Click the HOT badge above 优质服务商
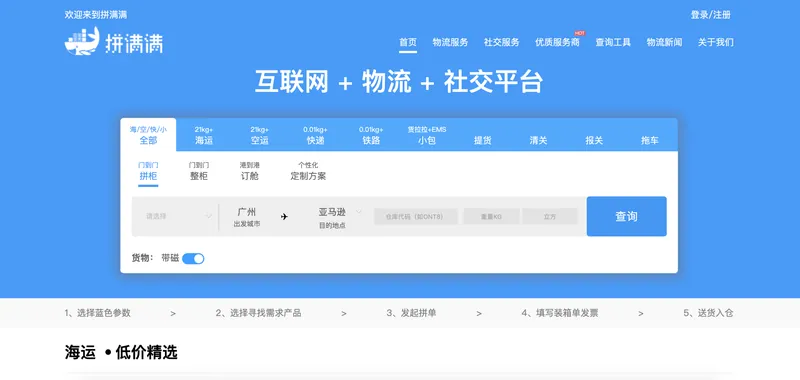Image resolution: width=800 pixels, height=380 pixels. point(579,33)
